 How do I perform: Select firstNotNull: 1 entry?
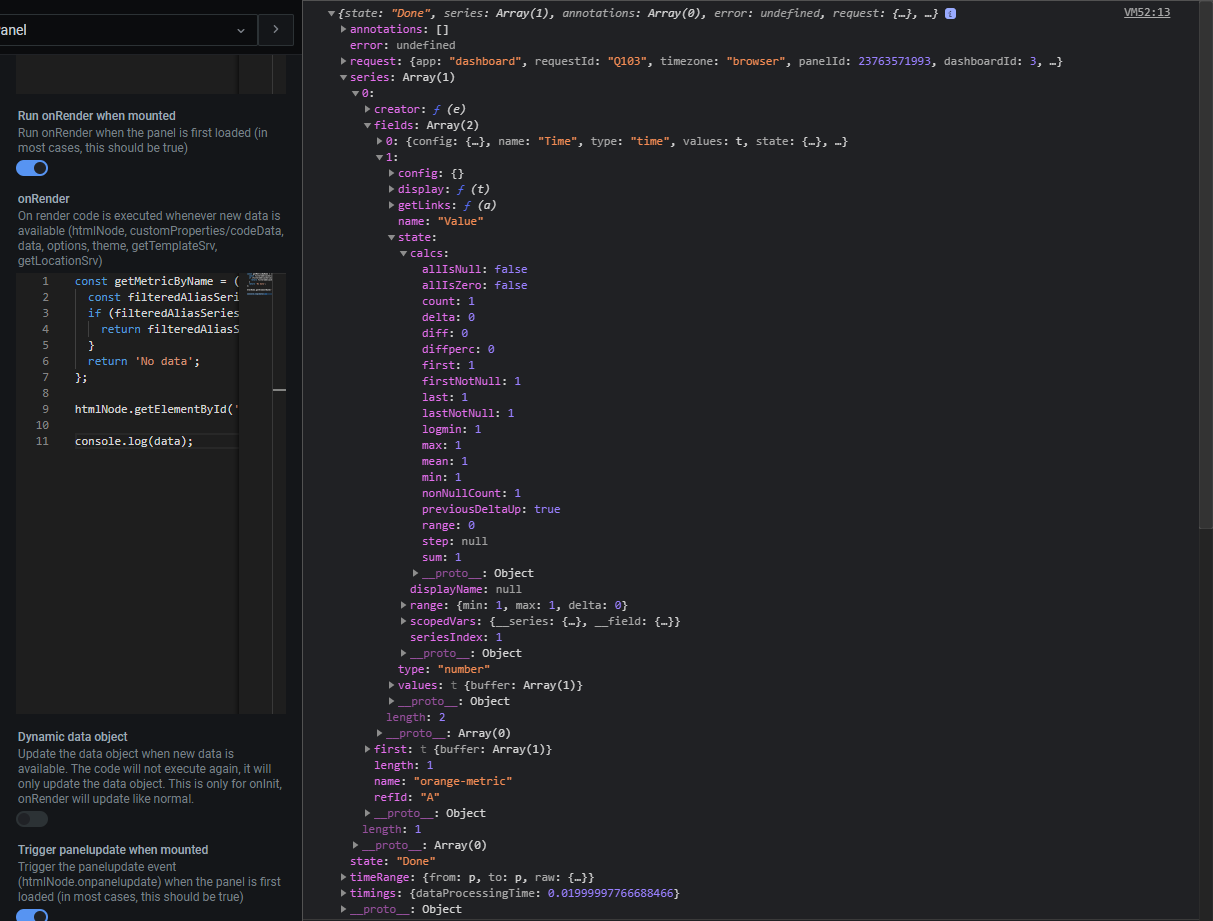pyautogui.click(x=471, y=381)
